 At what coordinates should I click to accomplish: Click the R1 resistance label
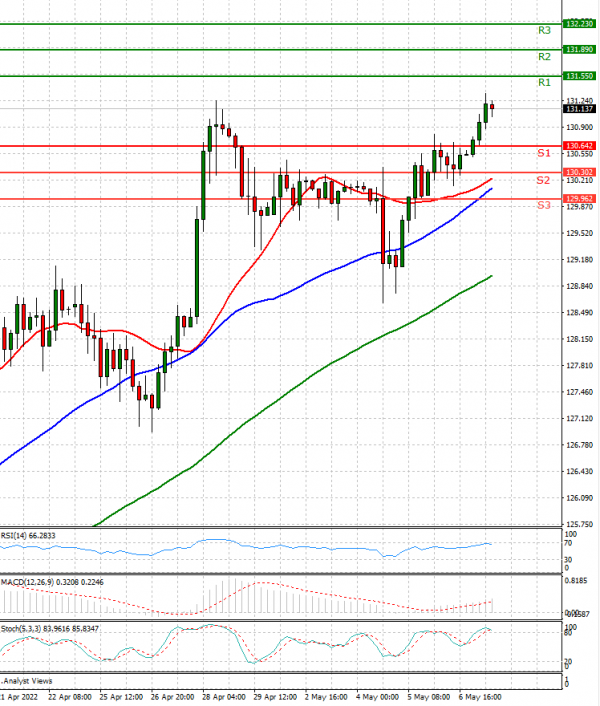(x=544, y=82)
